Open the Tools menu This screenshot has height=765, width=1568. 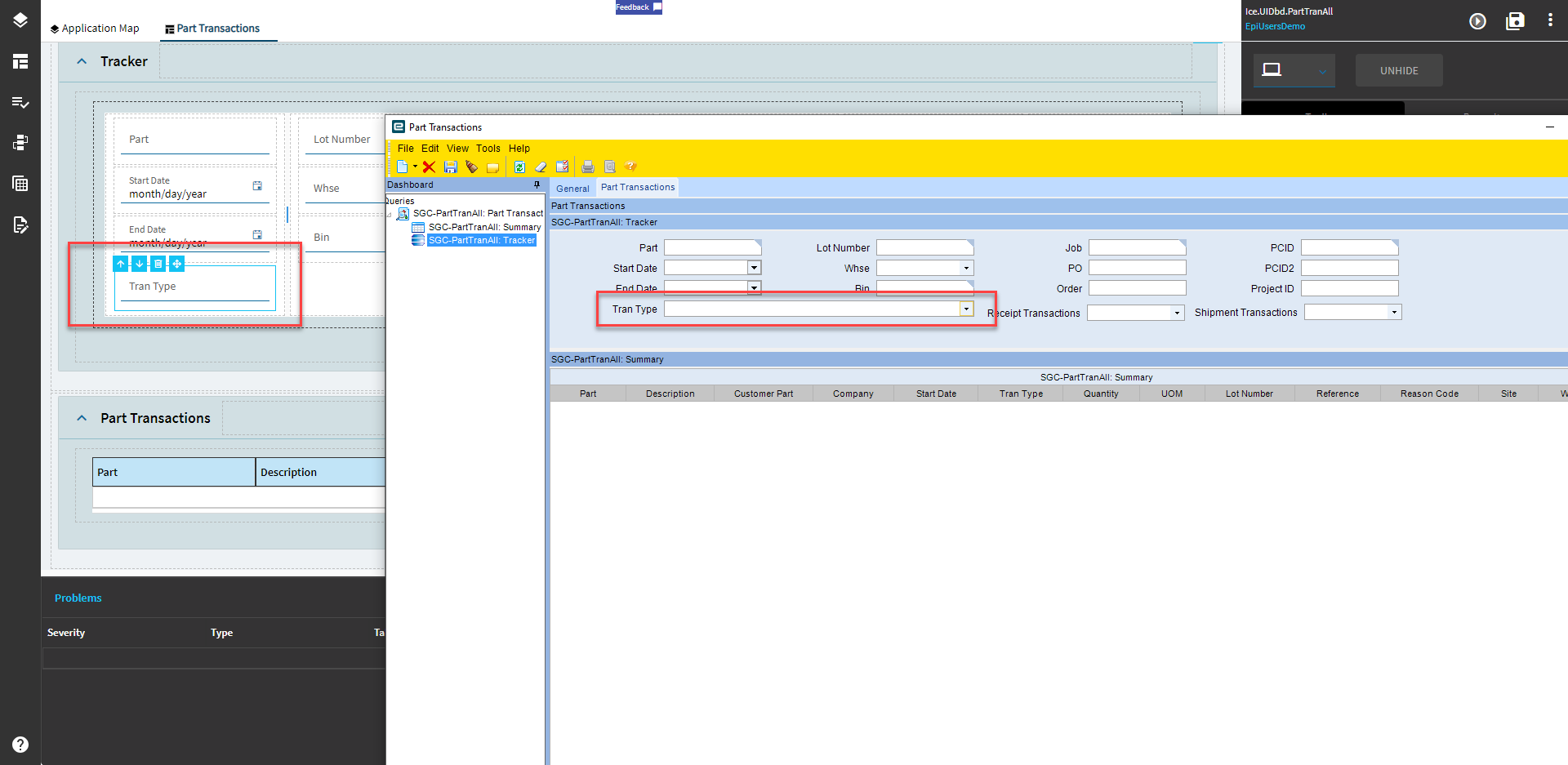[488, 149]
